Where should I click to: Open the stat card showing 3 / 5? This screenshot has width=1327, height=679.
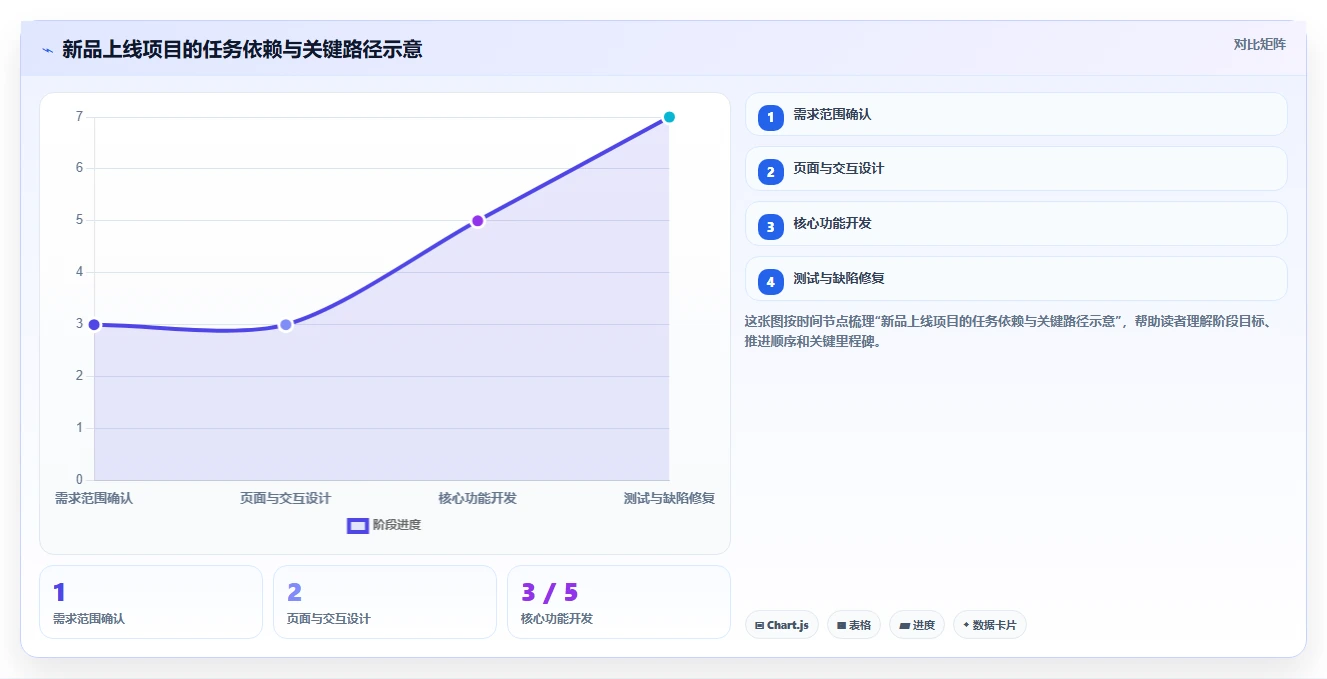pyautogui.click(x=619, y=602)
